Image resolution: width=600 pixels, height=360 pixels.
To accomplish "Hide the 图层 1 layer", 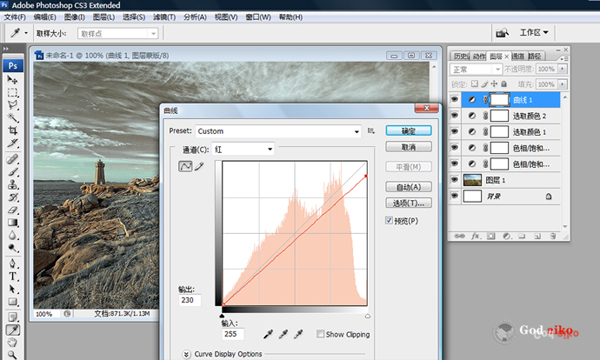I will (x=455, y=179).
